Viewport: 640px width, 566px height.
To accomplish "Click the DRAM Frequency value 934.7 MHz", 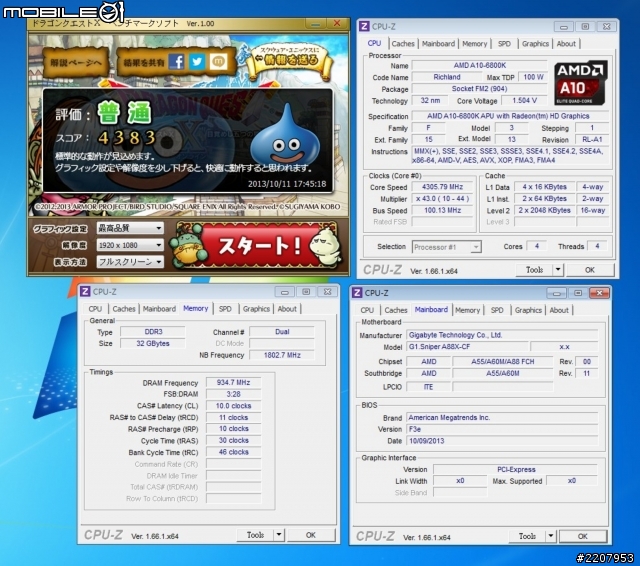I will (x=233, y=382).
